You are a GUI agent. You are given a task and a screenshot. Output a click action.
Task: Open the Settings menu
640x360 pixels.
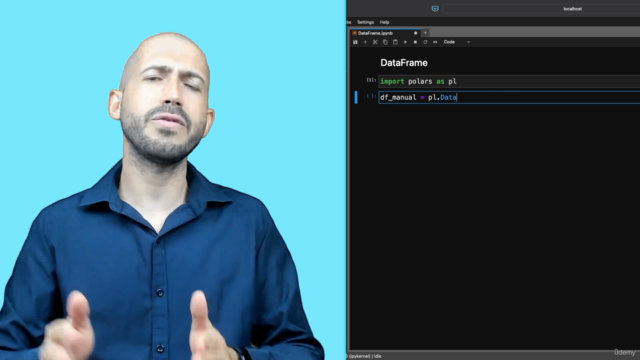pos(365,22)
